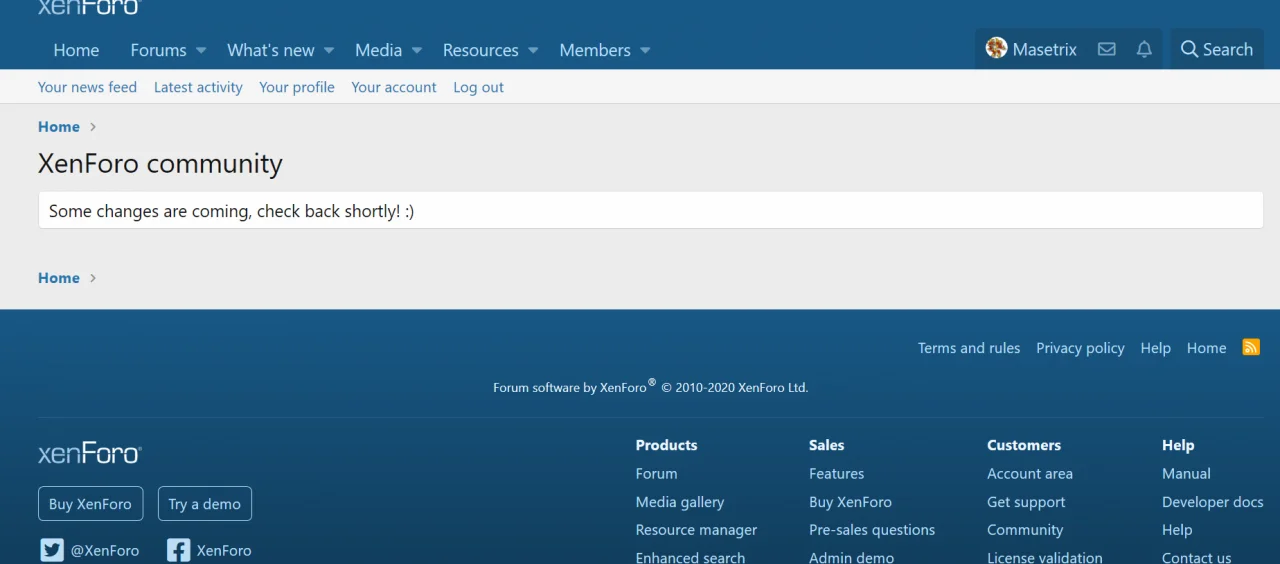Open the conversations envelope icon
The image size is (1280, 564).
(x=1106, y=49)
